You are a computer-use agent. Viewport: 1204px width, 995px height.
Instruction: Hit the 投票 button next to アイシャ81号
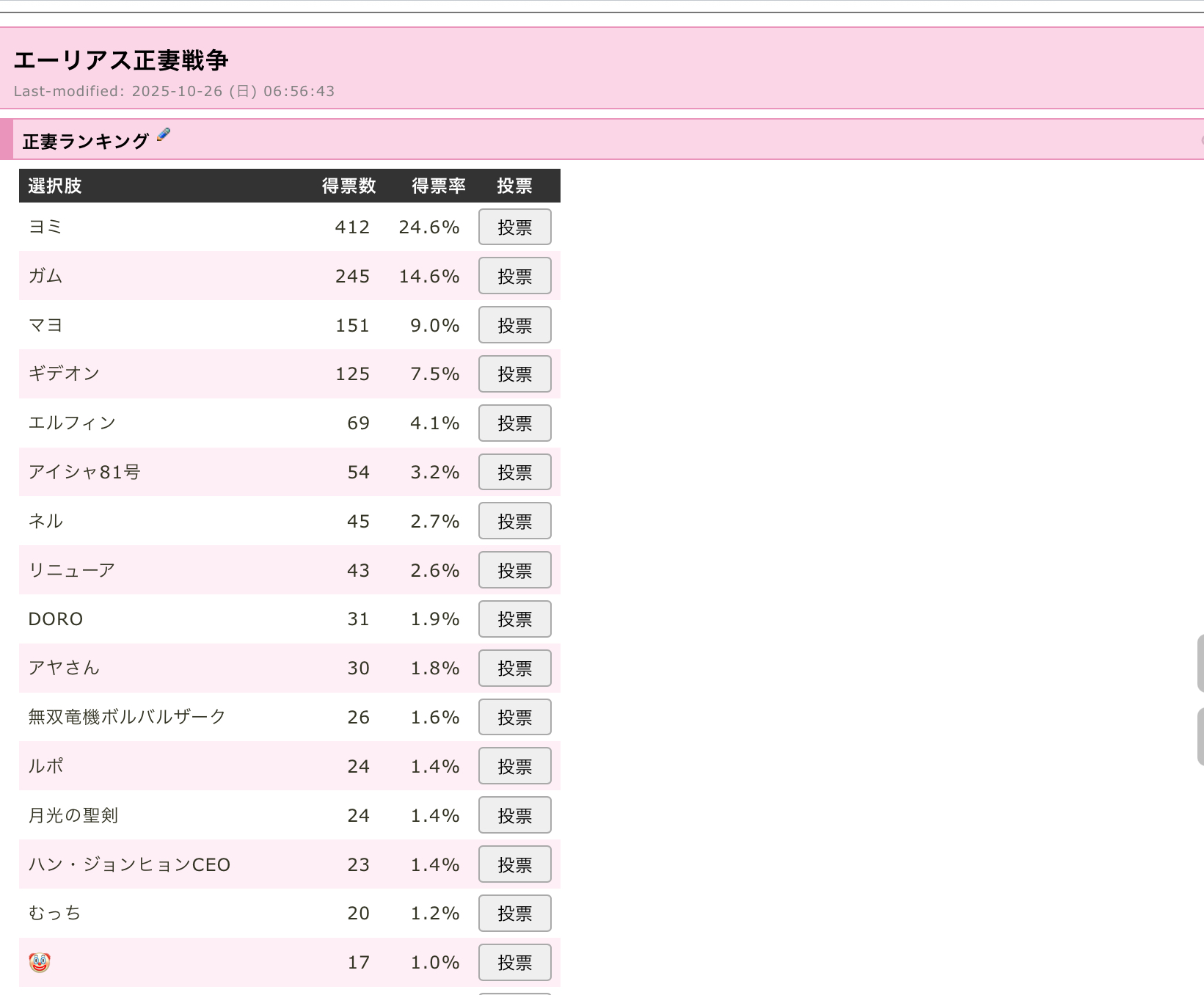tap(514, 472)
